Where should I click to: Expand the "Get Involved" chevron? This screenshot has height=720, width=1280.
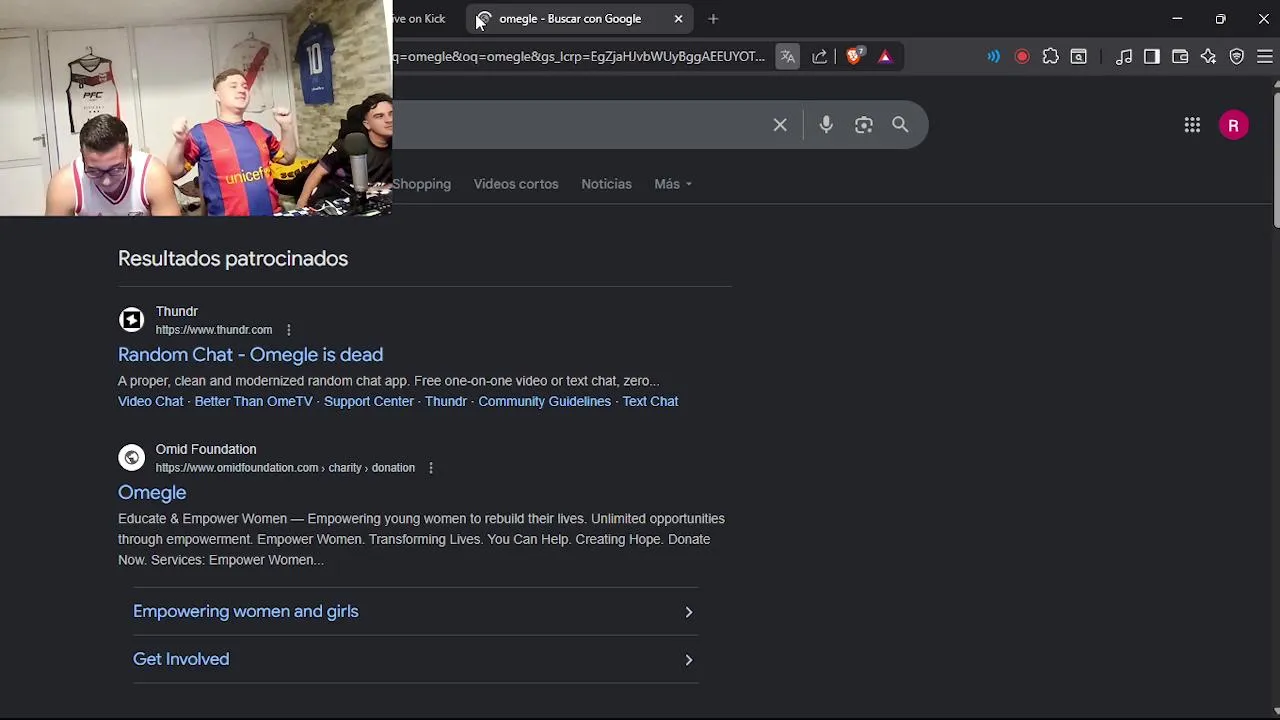tap(689, 660)
